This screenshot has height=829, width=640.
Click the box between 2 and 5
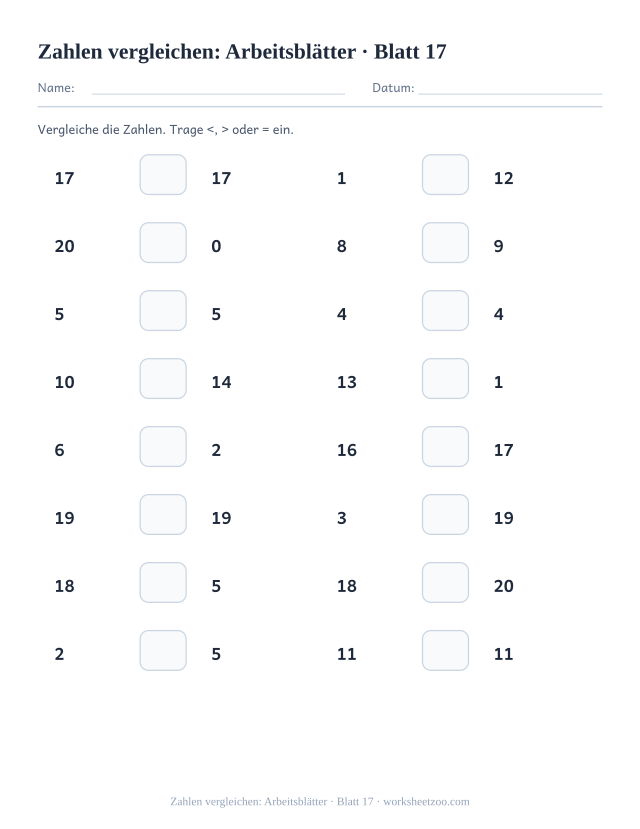pyautogui.click(x=163, y=650)
